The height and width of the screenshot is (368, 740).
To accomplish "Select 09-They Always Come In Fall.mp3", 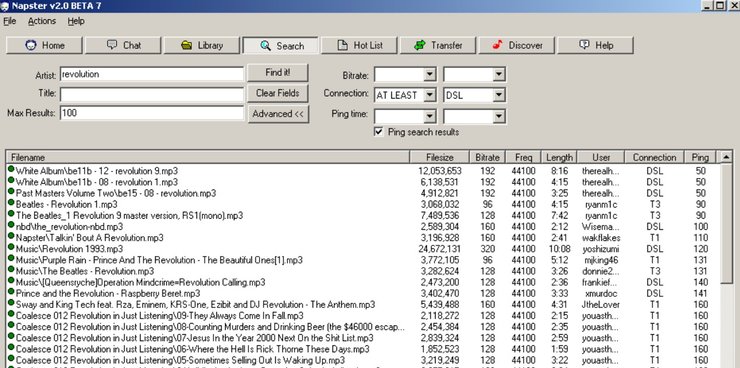I will 160,316.
